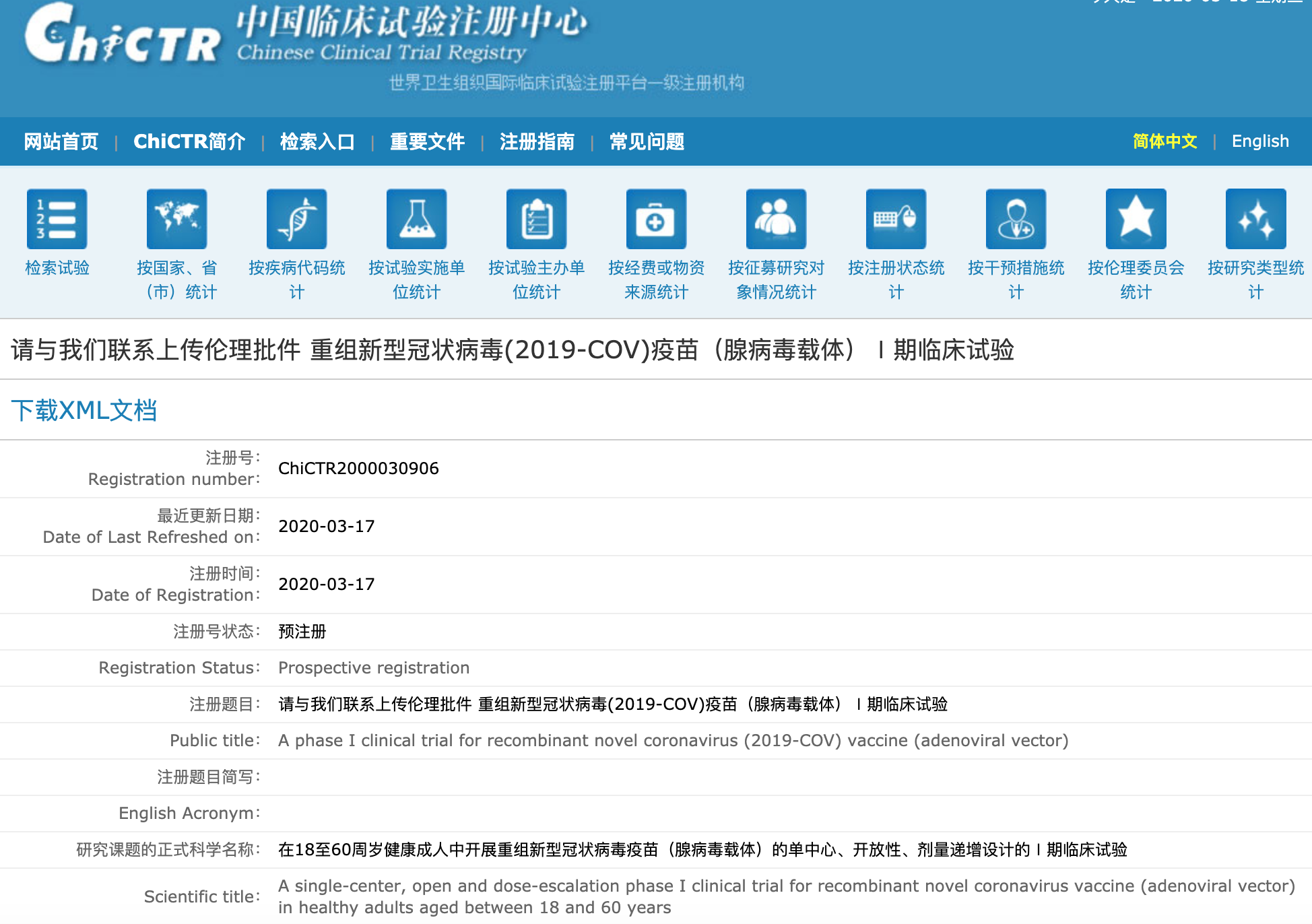1312x924 pixels.
Task: Click the people group recruitment statistics icon
Action: point(777,219)
